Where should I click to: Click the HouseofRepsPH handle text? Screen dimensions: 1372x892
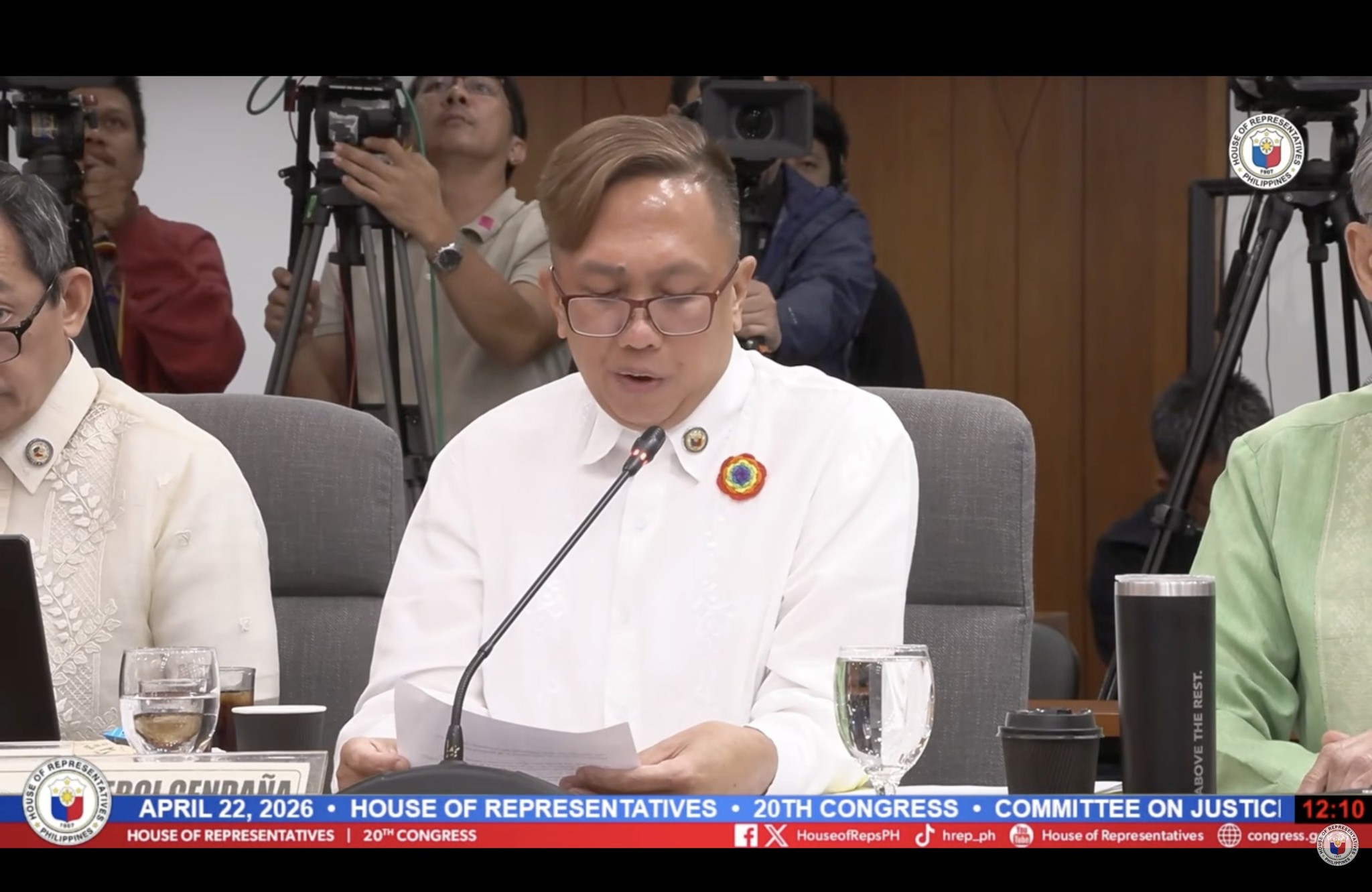click(x=848, y=836)
